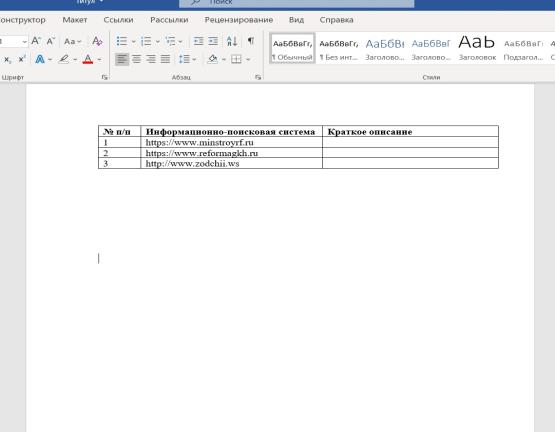Select the http://www.zodchii.ws cell
555x432 pixels.
pyautogui.click(x=231, y=164)
